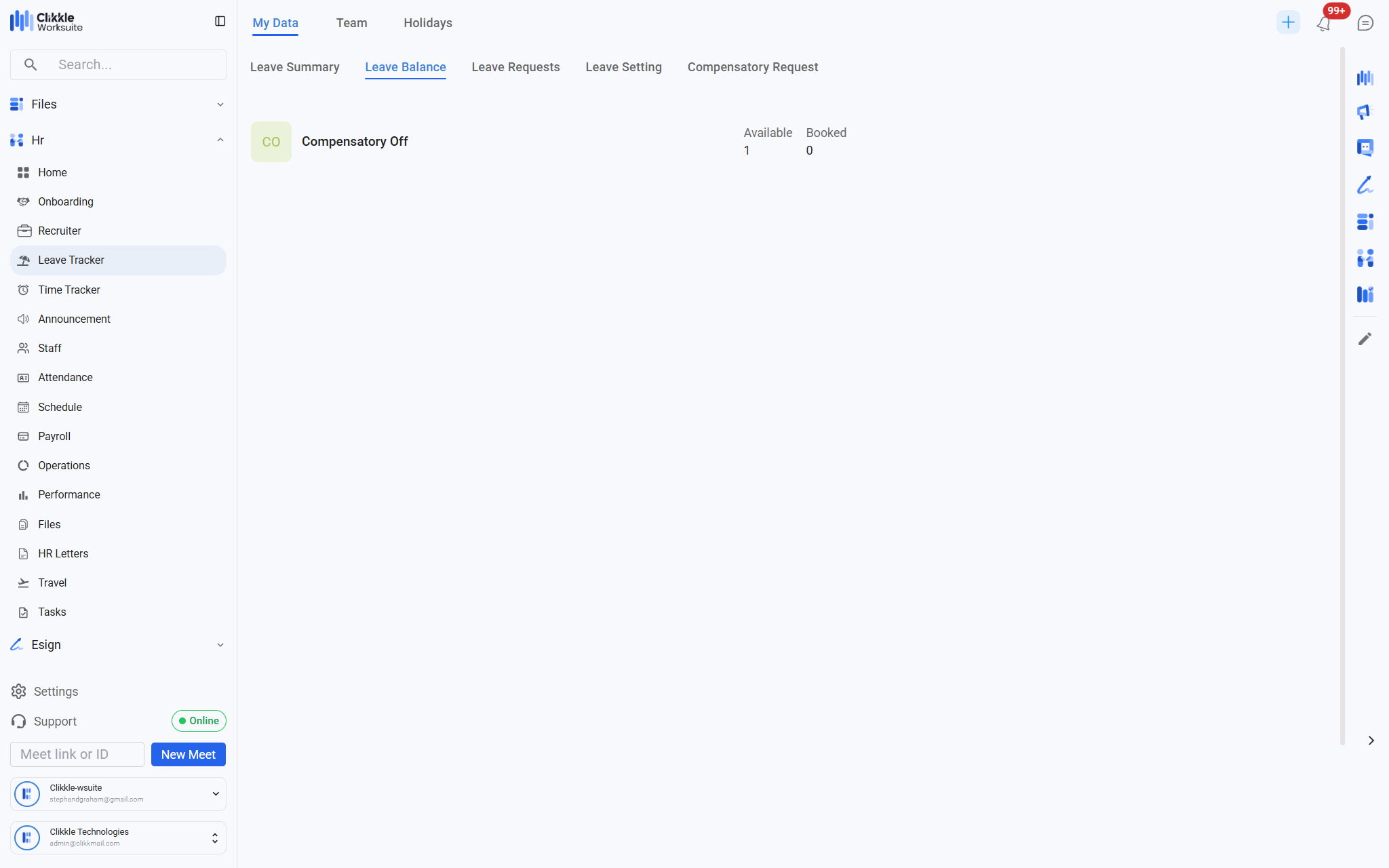Open the notifications bell
The height and width of the screenshot is (868, 1389).
[1323, 24]
